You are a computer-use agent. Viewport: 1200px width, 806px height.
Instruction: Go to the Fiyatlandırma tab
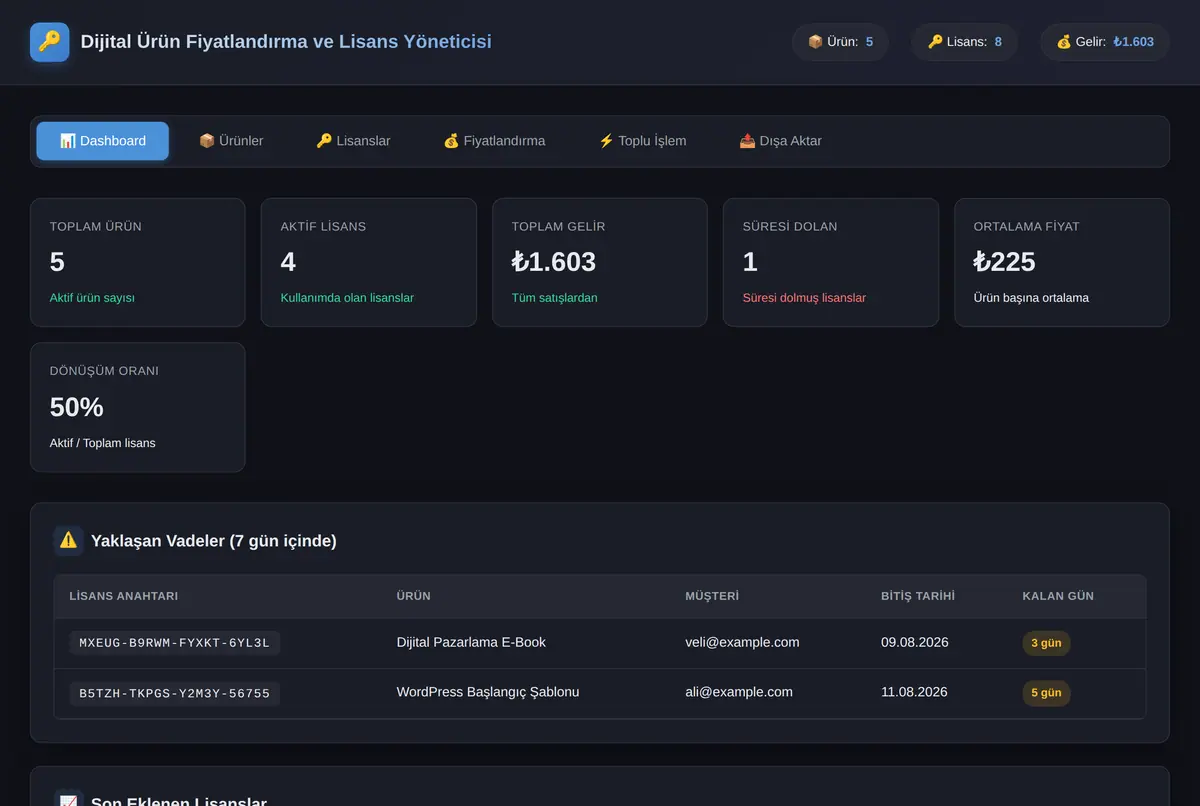pos(494,141)
